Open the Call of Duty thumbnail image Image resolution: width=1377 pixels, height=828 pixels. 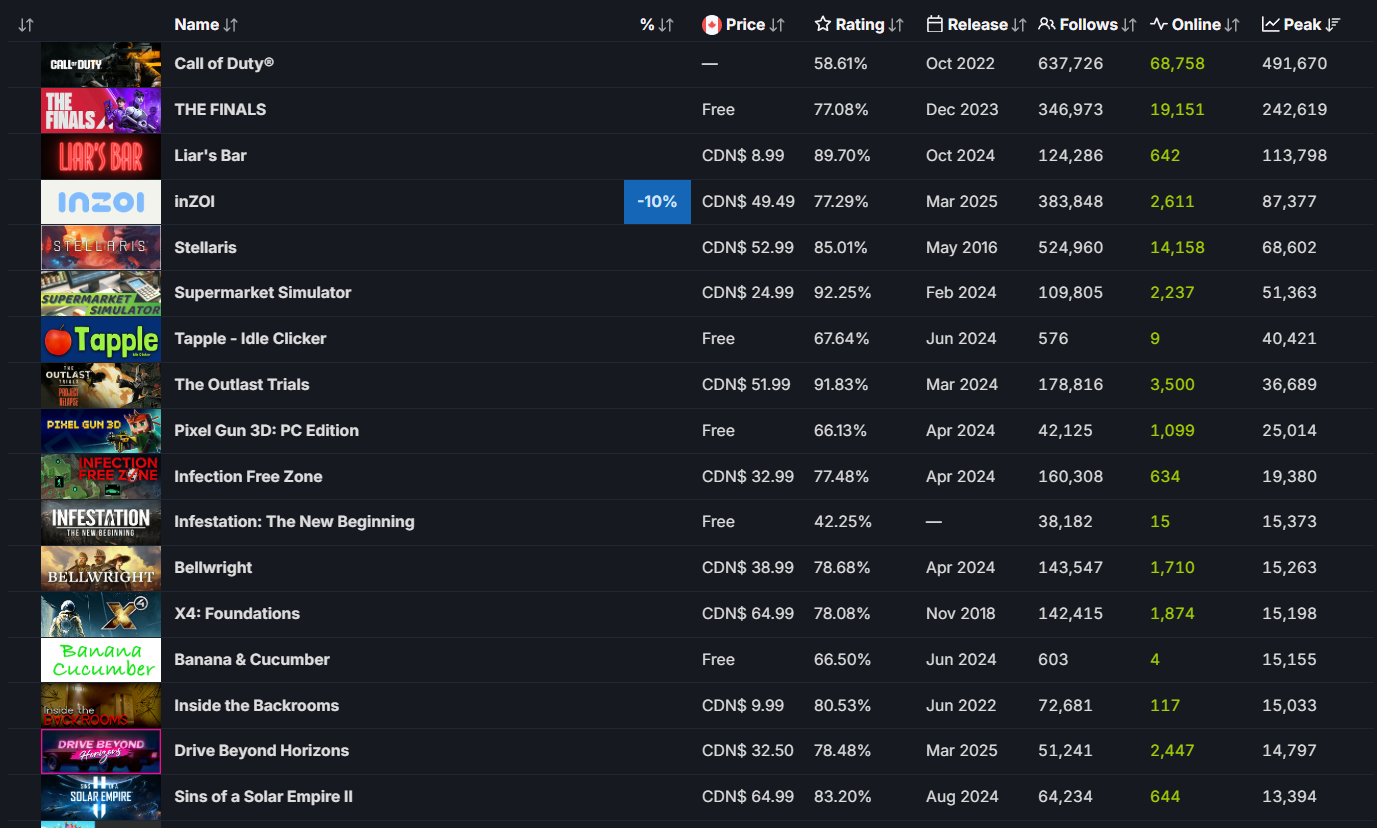pyautogui.click(x=101, y=64)
